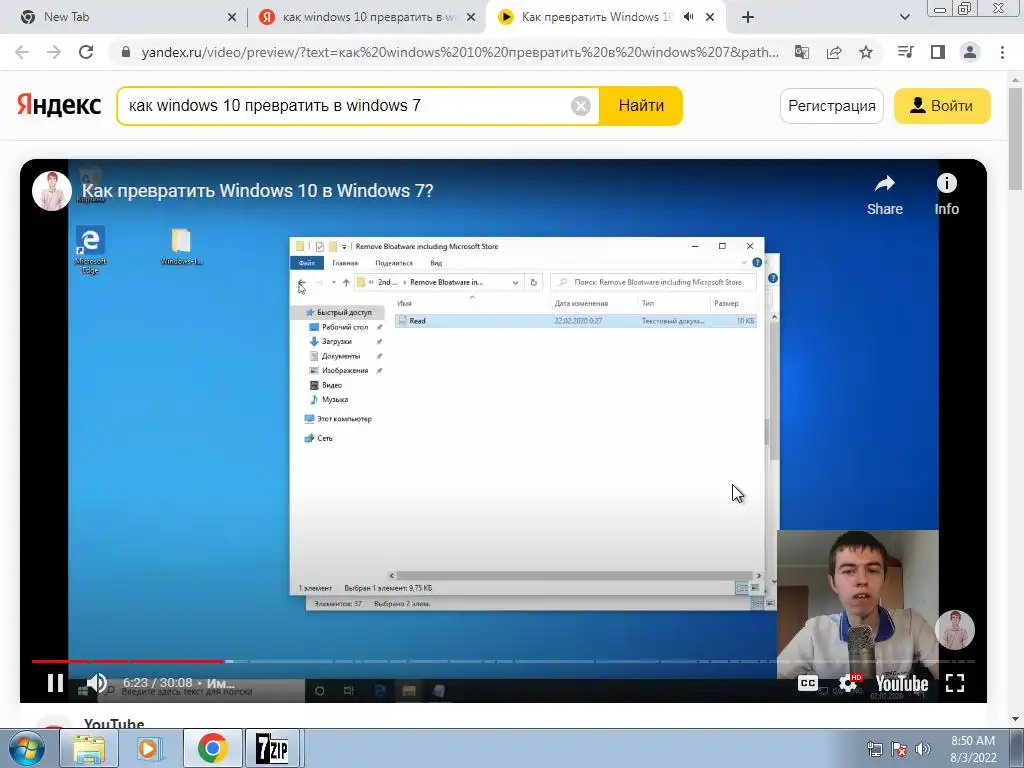
Task: Show the taskbar clock and date
Action: [x=973, y=749]
